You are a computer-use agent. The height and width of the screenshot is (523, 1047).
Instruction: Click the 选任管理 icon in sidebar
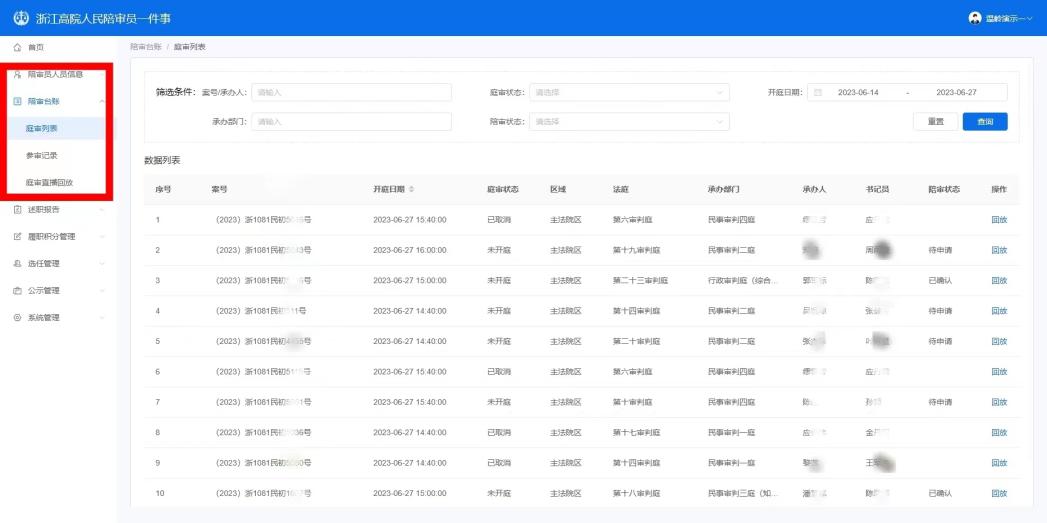tap(18, 264)
